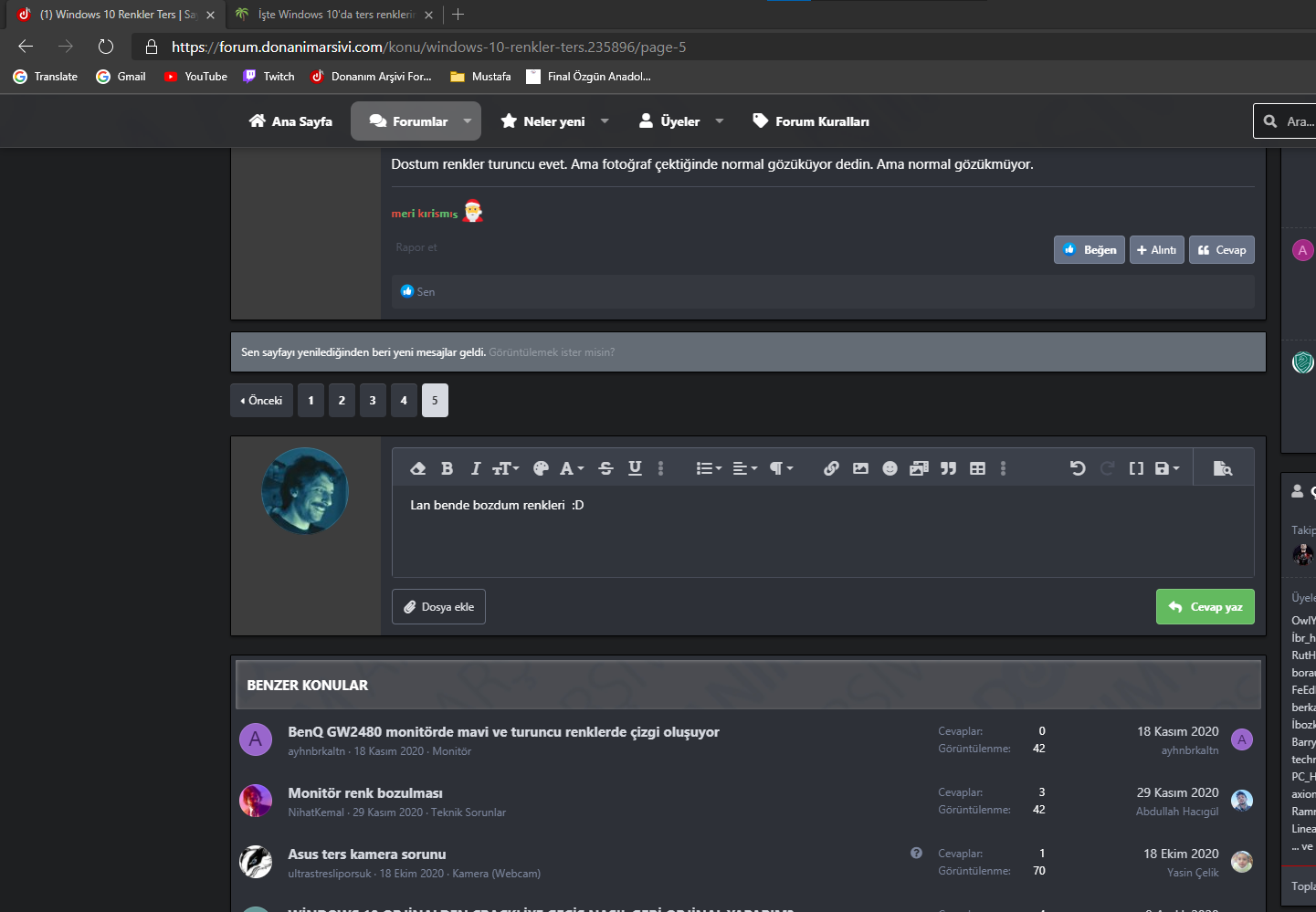Image resolution: width=1316 pixels, height=912 pixels.
Task: Expand the Forumlar dropdown arrow
Action: point(468,121)
